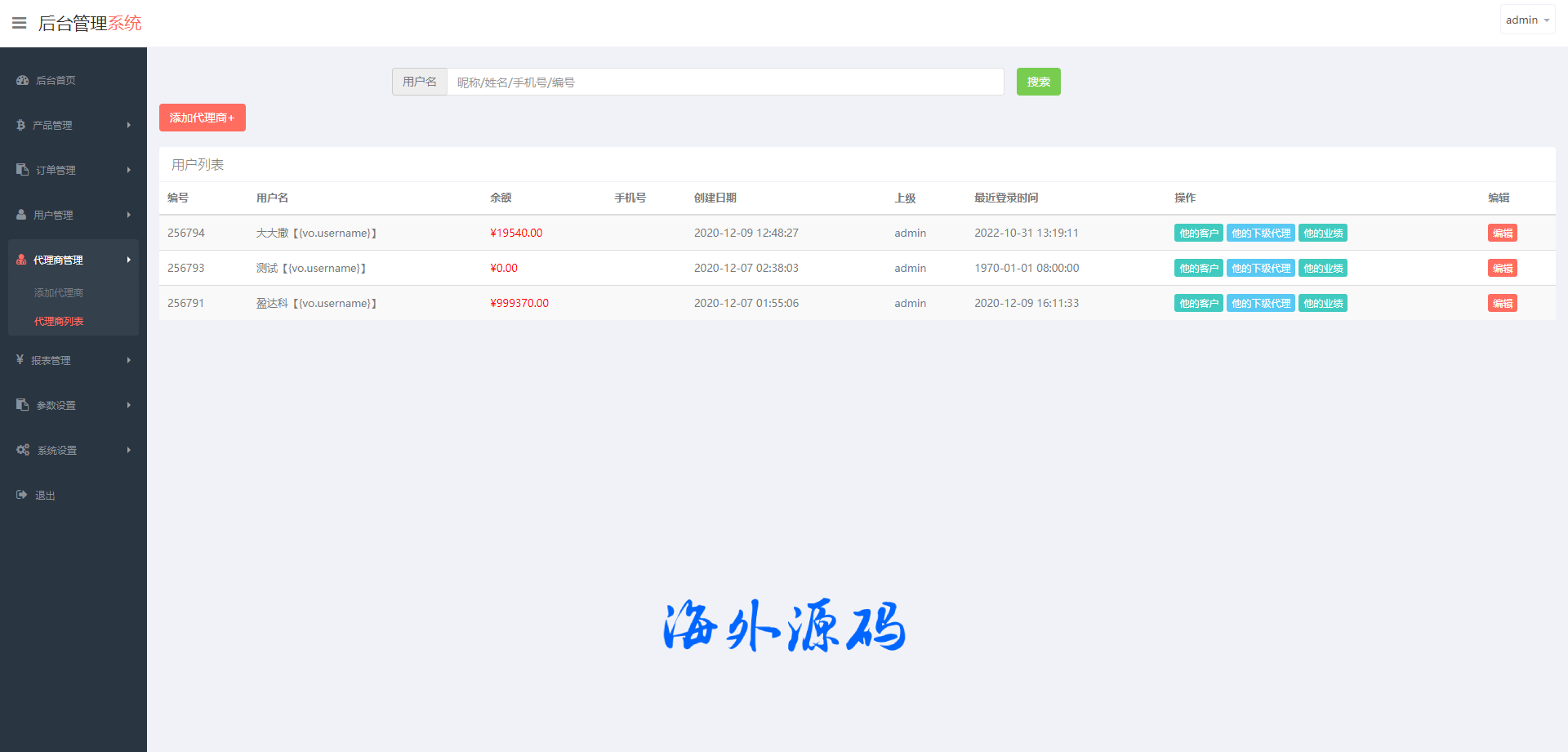
Task: Open 添加代理商 in sidebar submenu
Action: tap(59, 292)
